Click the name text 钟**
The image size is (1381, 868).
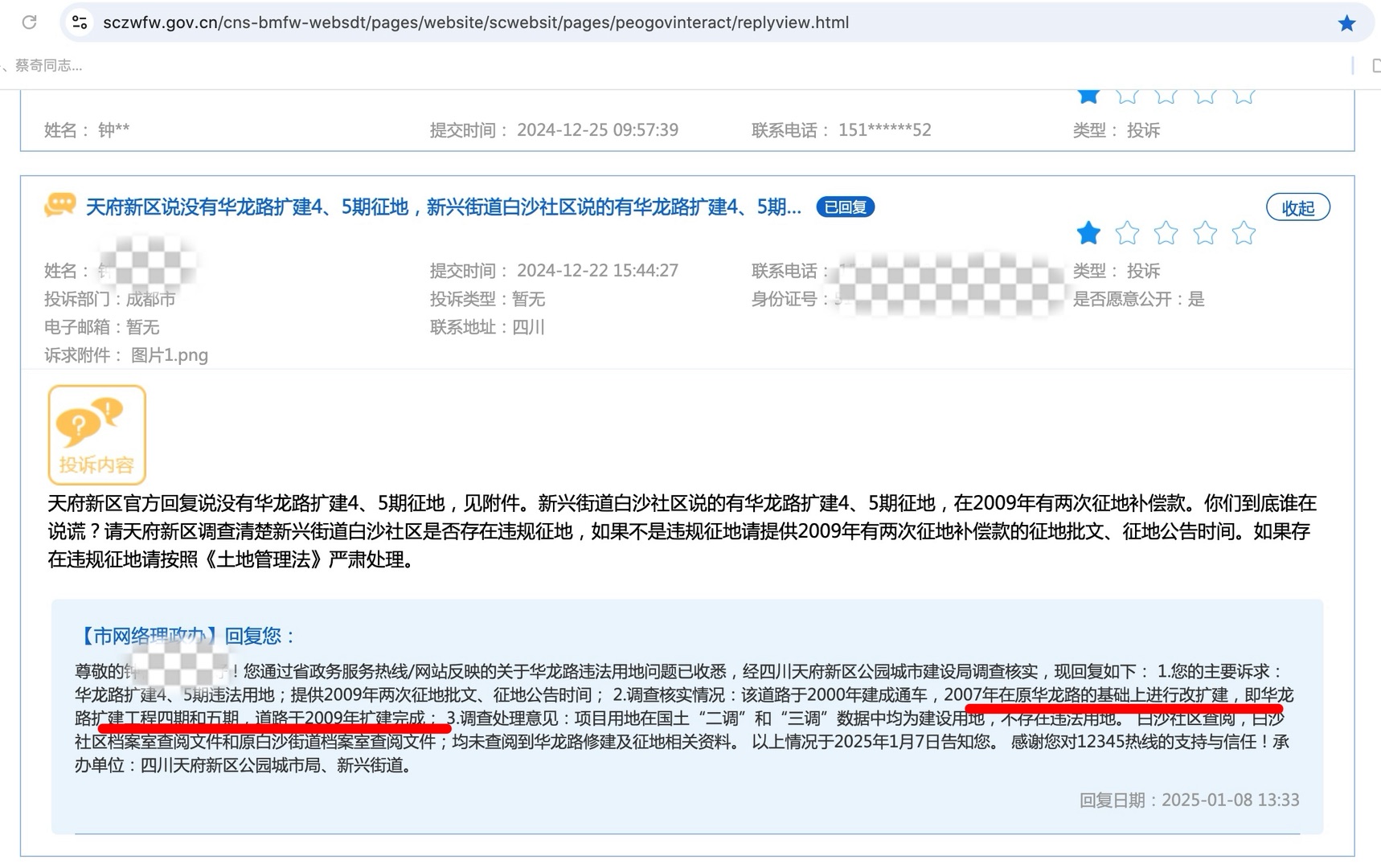click(x=113, y=130)
